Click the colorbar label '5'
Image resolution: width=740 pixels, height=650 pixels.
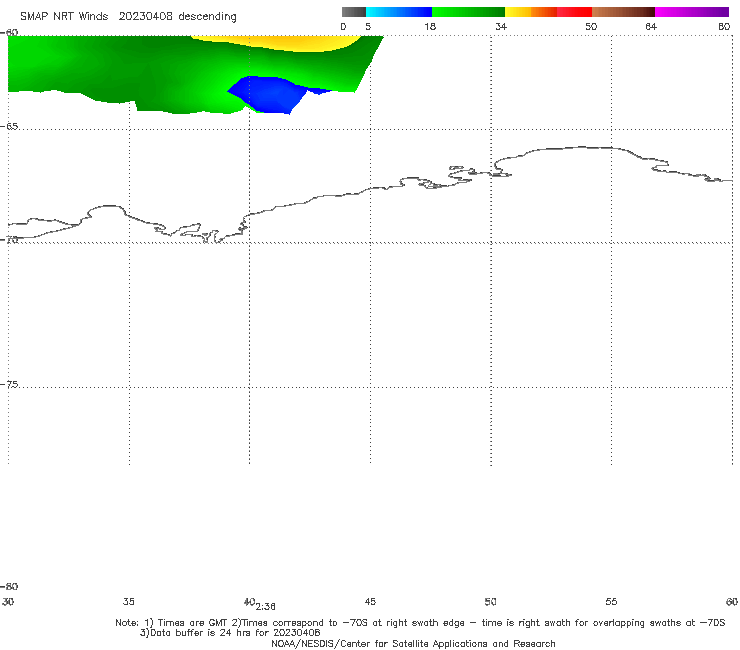pos(368,27)
